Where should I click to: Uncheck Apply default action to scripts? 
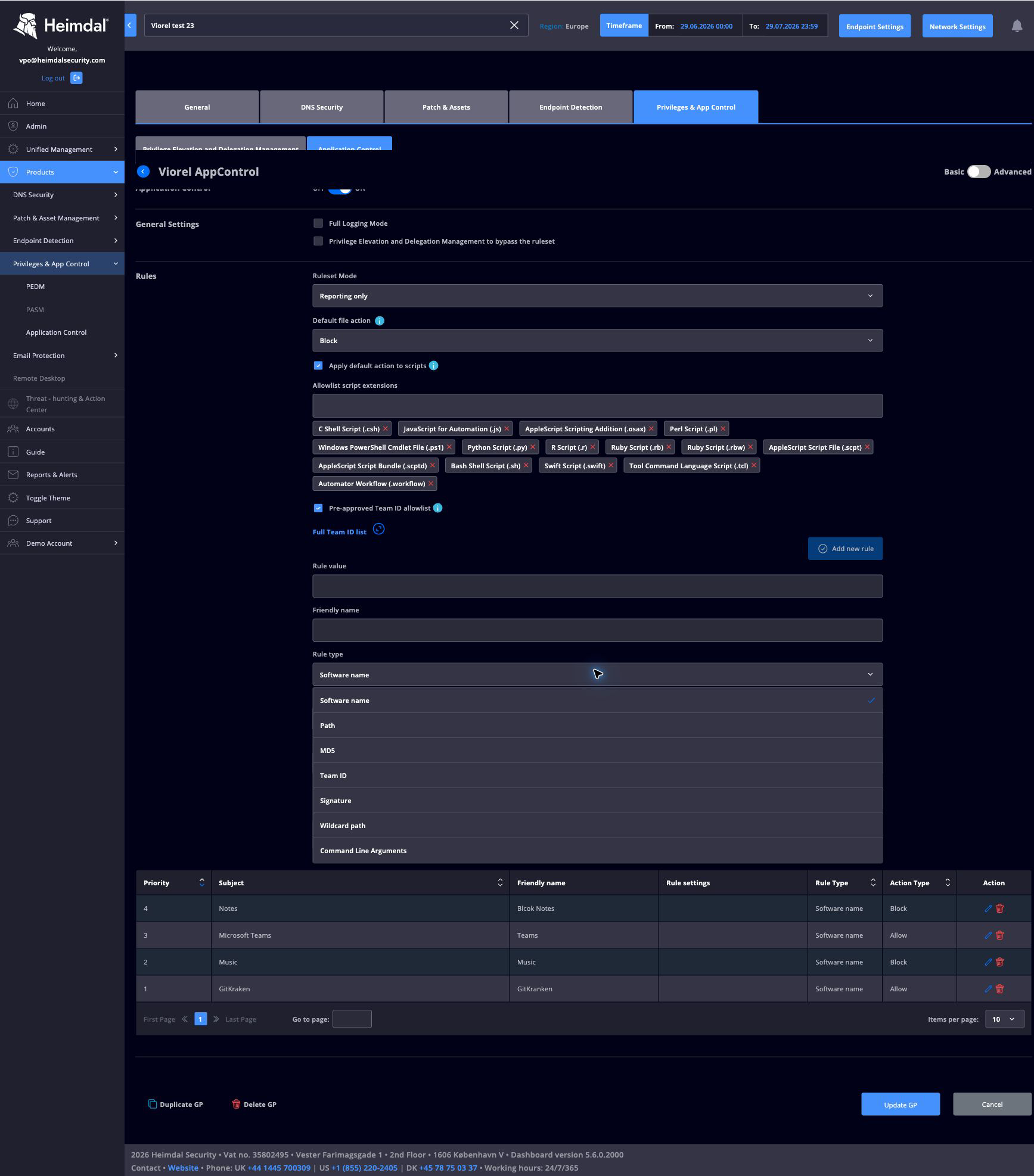coord(318,366)
